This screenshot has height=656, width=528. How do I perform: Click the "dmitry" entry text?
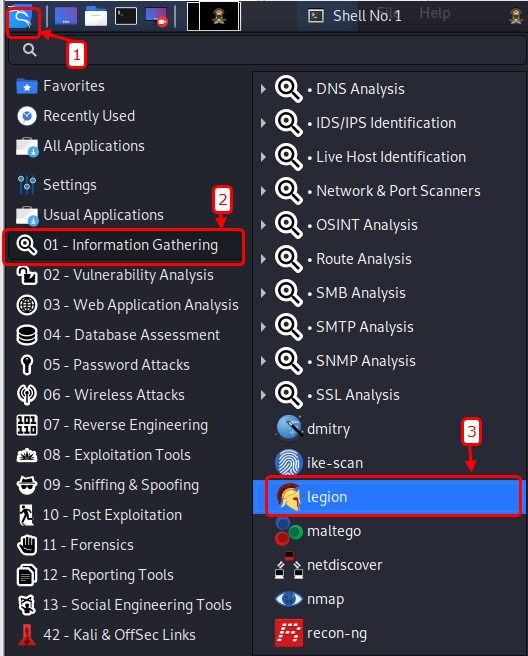coord(328,429)
